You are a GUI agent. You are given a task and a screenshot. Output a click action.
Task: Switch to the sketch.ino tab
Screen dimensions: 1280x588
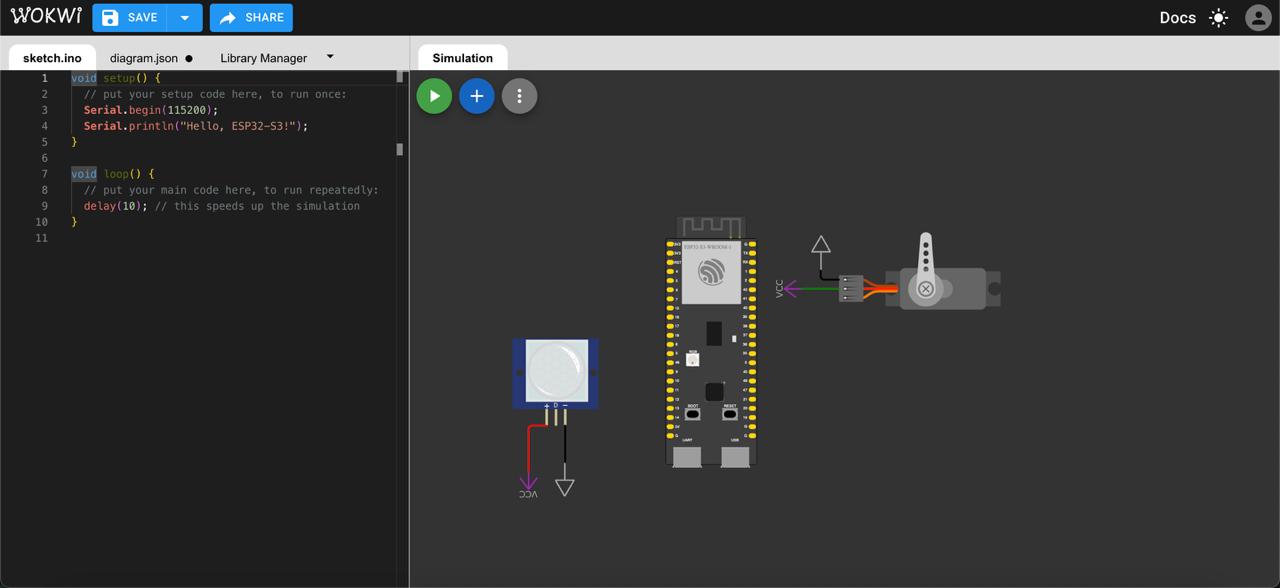point(52,58)
